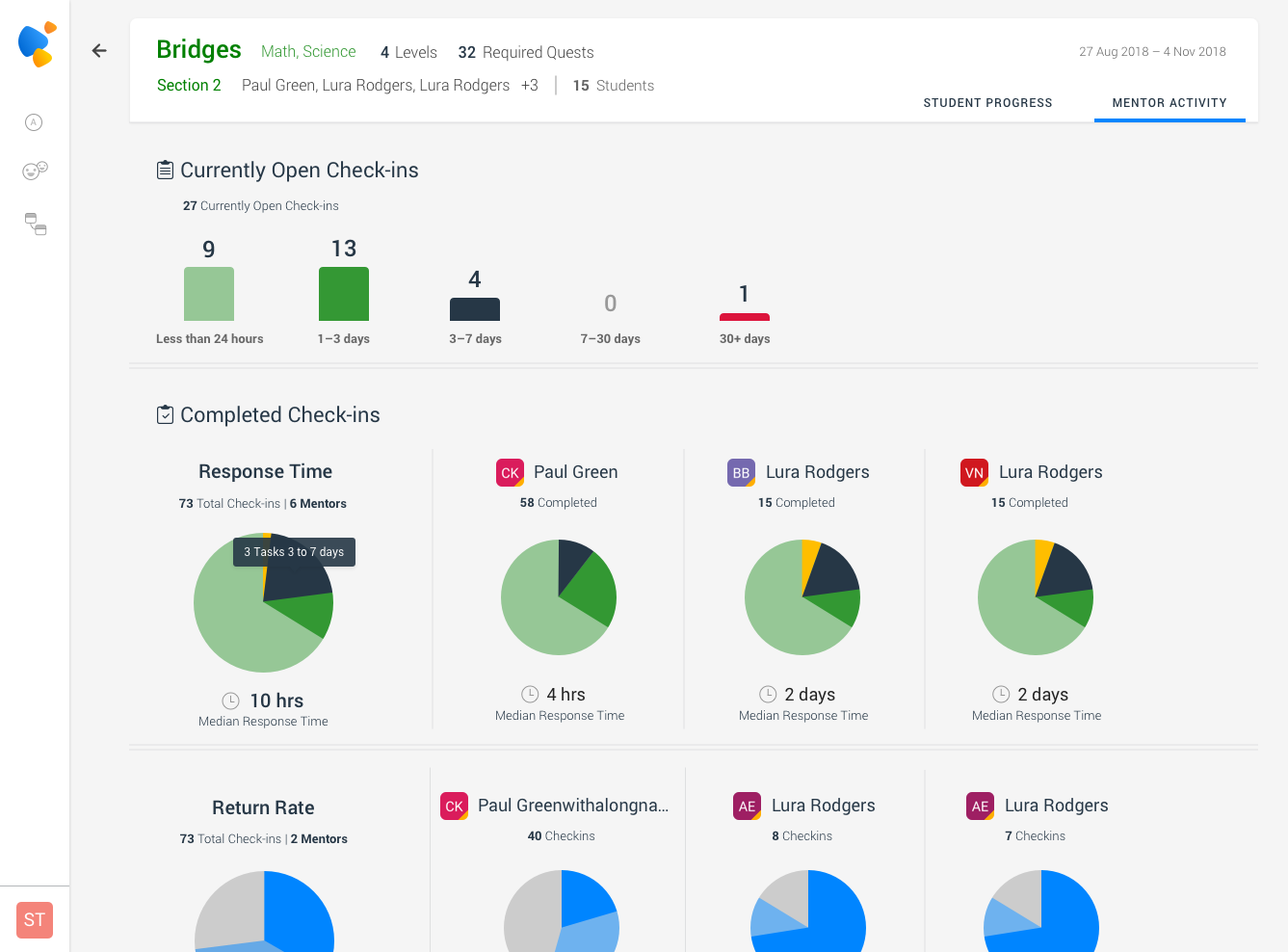Click 58 Completed text

[x=559, y=503]
